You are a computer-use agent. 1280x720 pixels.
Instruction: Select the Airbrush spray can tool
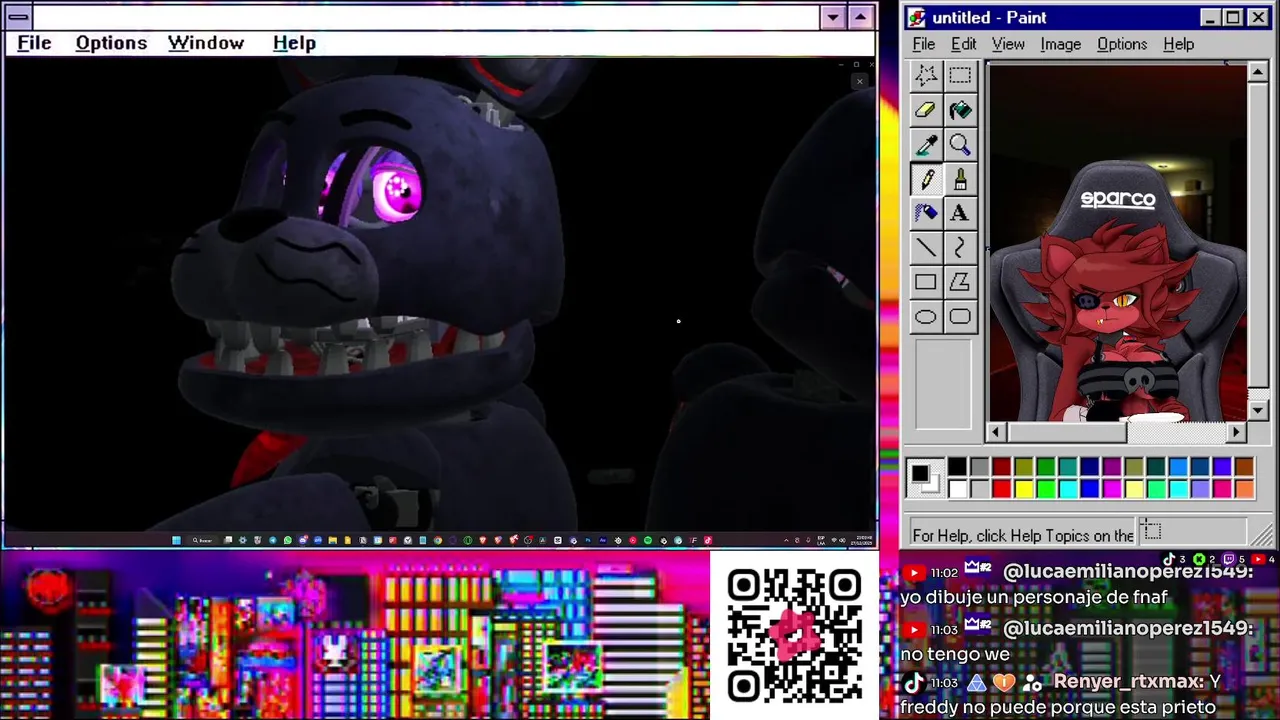(926, 214)
